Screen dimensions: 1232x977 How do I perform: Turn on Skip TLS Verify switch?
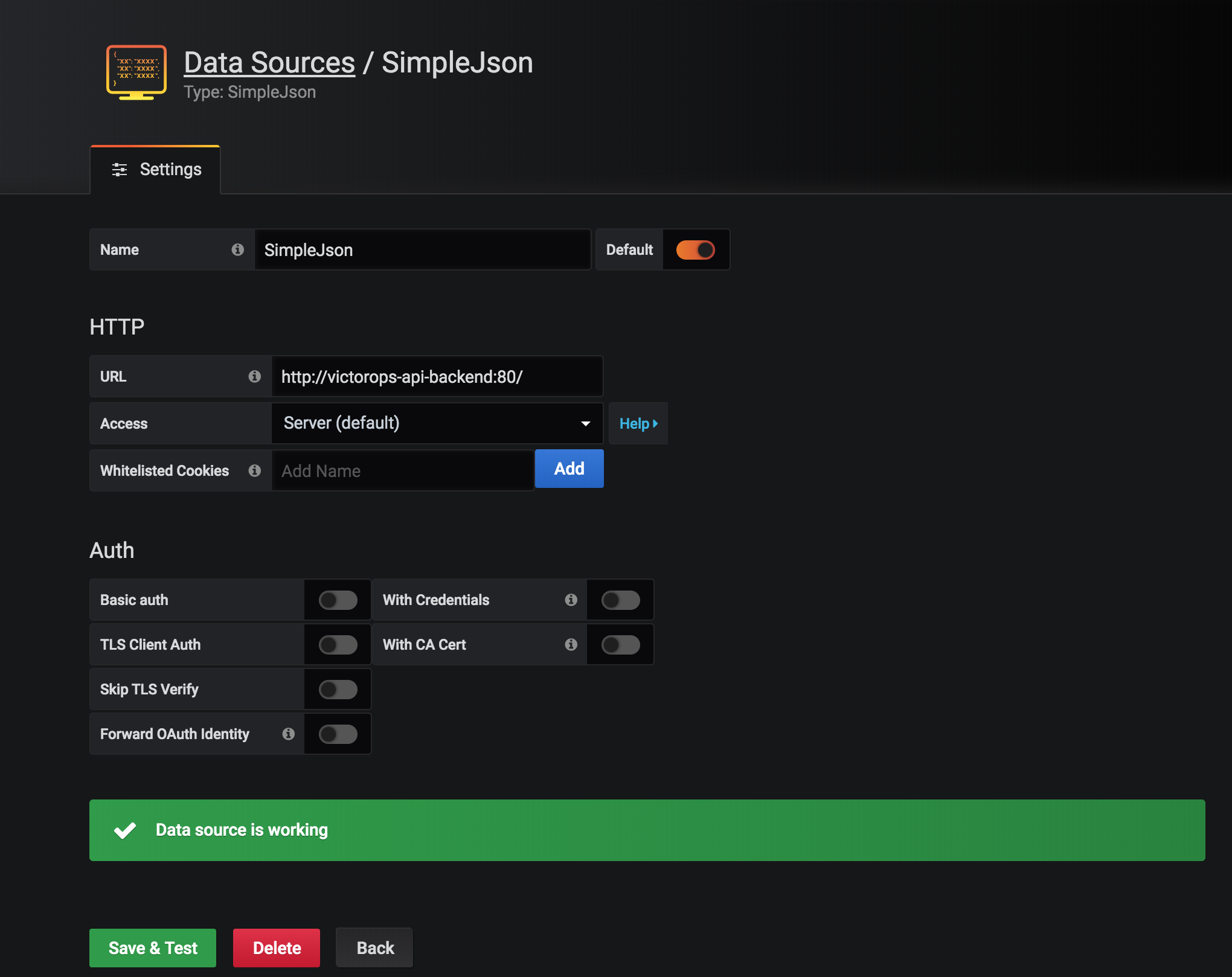pyautogui.click(x=338, y=689)
